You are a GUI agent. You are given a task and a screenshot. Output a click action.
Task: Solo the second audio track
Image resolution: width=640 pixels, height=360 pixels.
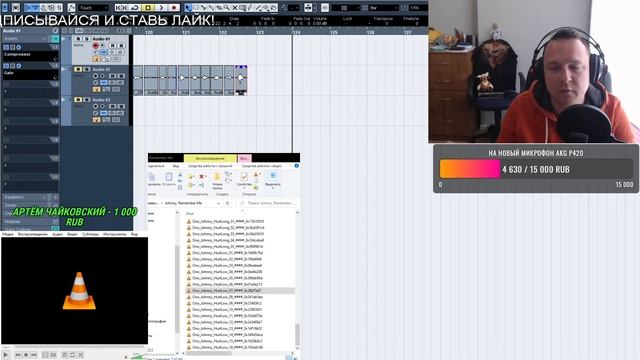[87, 69]
